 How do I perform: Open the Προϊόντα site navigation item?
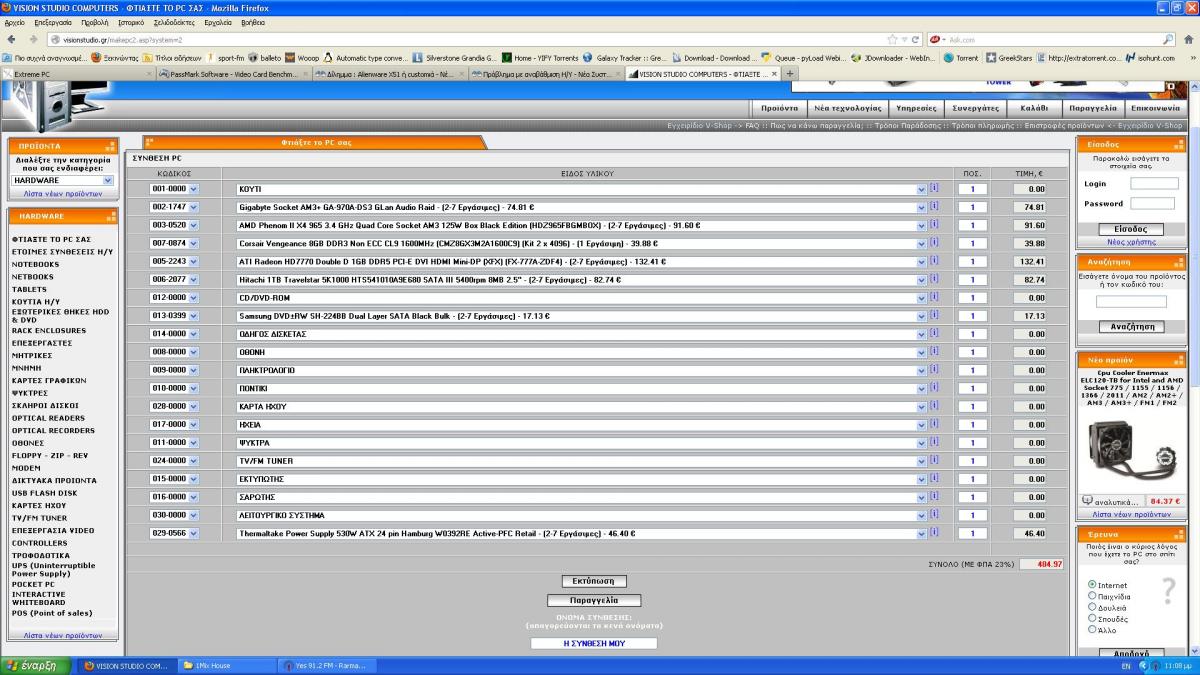[779, 107]
